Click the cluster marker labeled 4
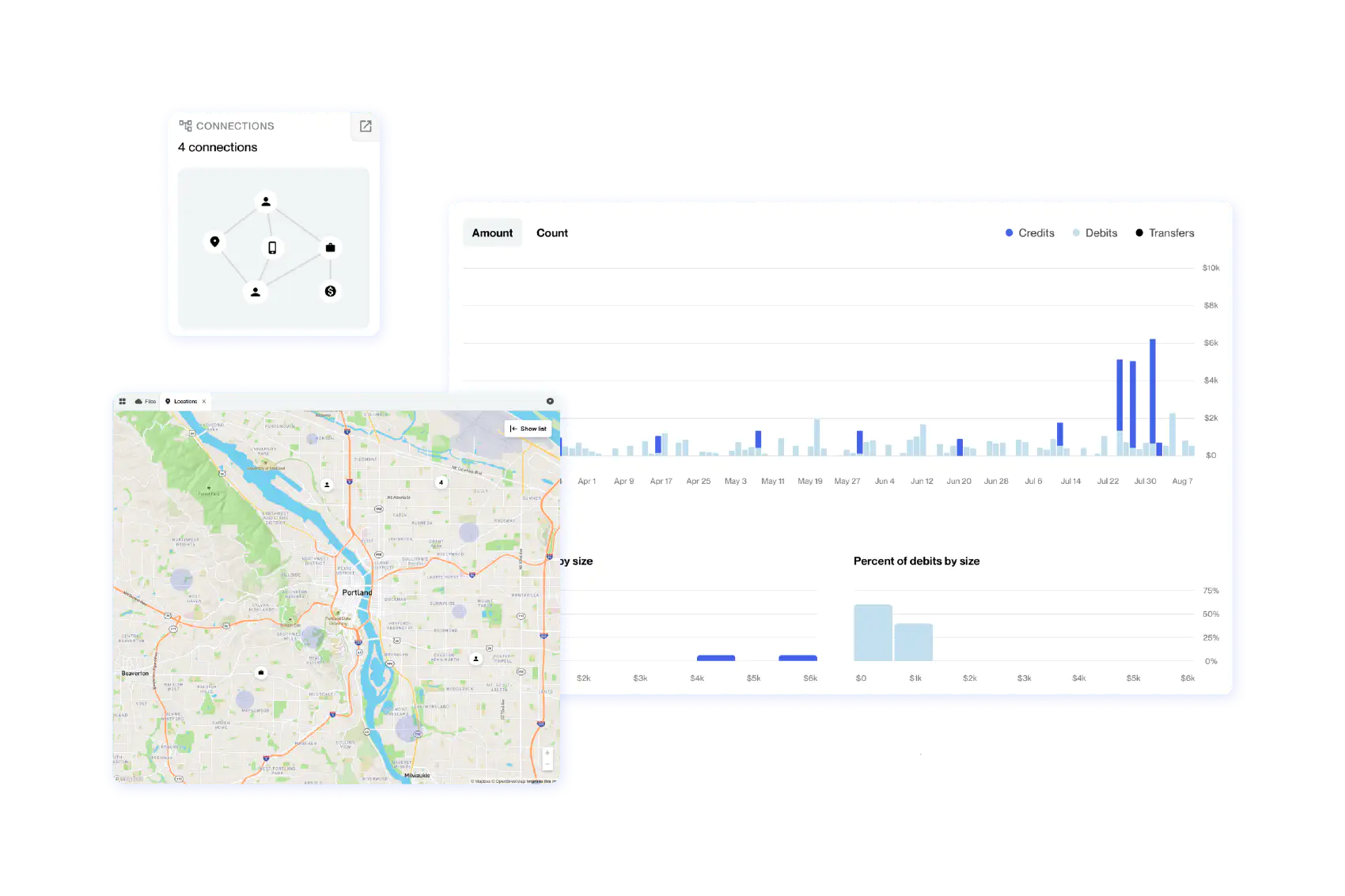This screenshot has width=1345, height=896. (441, 482)
